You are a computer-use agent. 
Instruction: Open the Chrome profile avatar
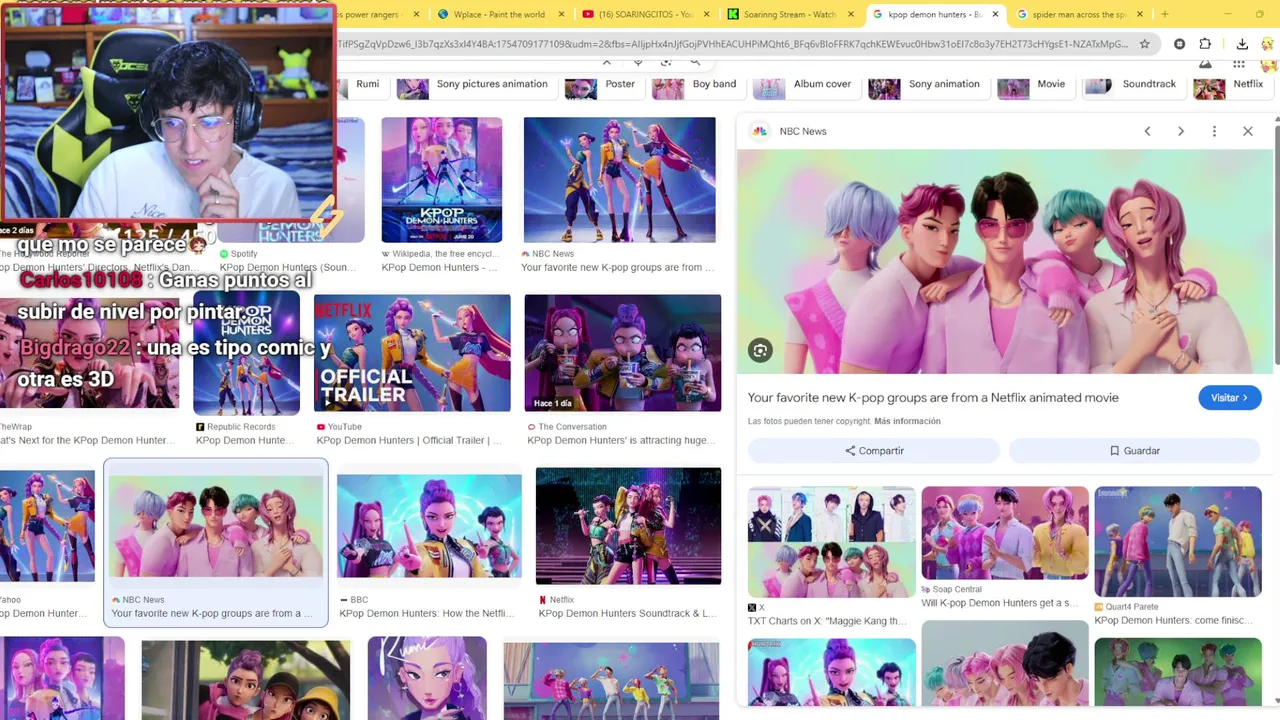coord(1268,44)
